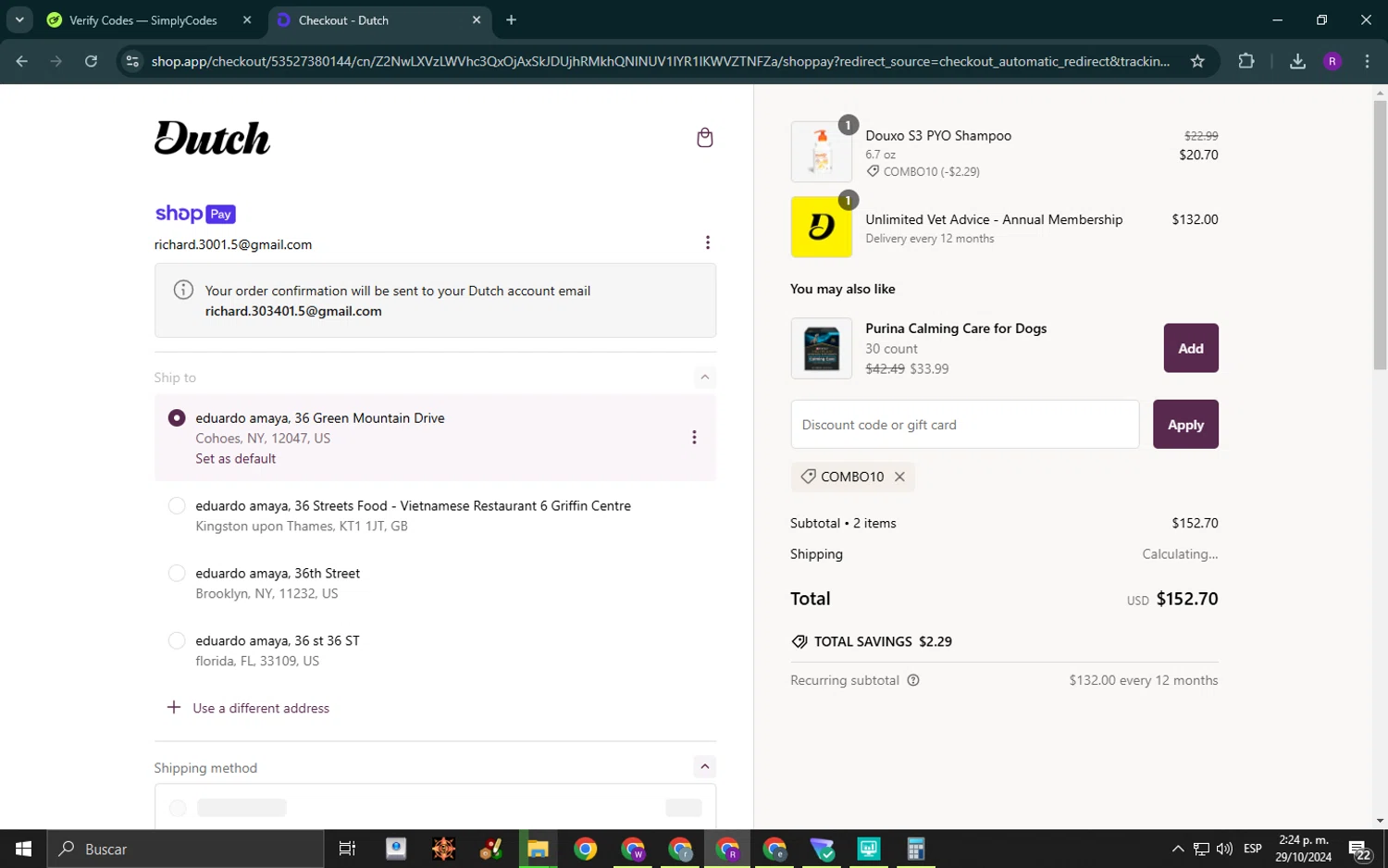The height and width of the screenshot is (868, 1388).
Task: Remove the COMBO10 discount code
Action: tap(899, 477)
